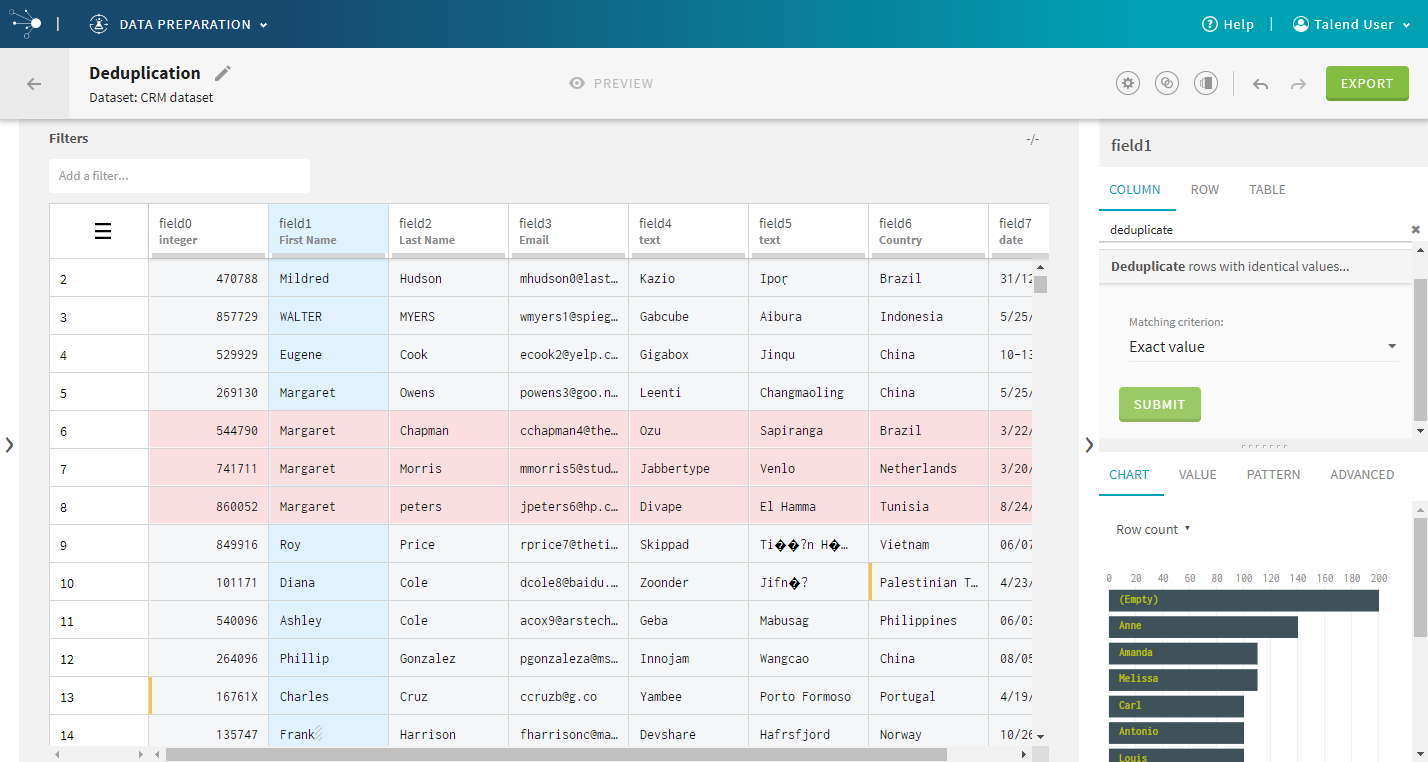The image size is (1428, 762).
Task: Toggle the column display icon beside lookup
Action: 1206,84
